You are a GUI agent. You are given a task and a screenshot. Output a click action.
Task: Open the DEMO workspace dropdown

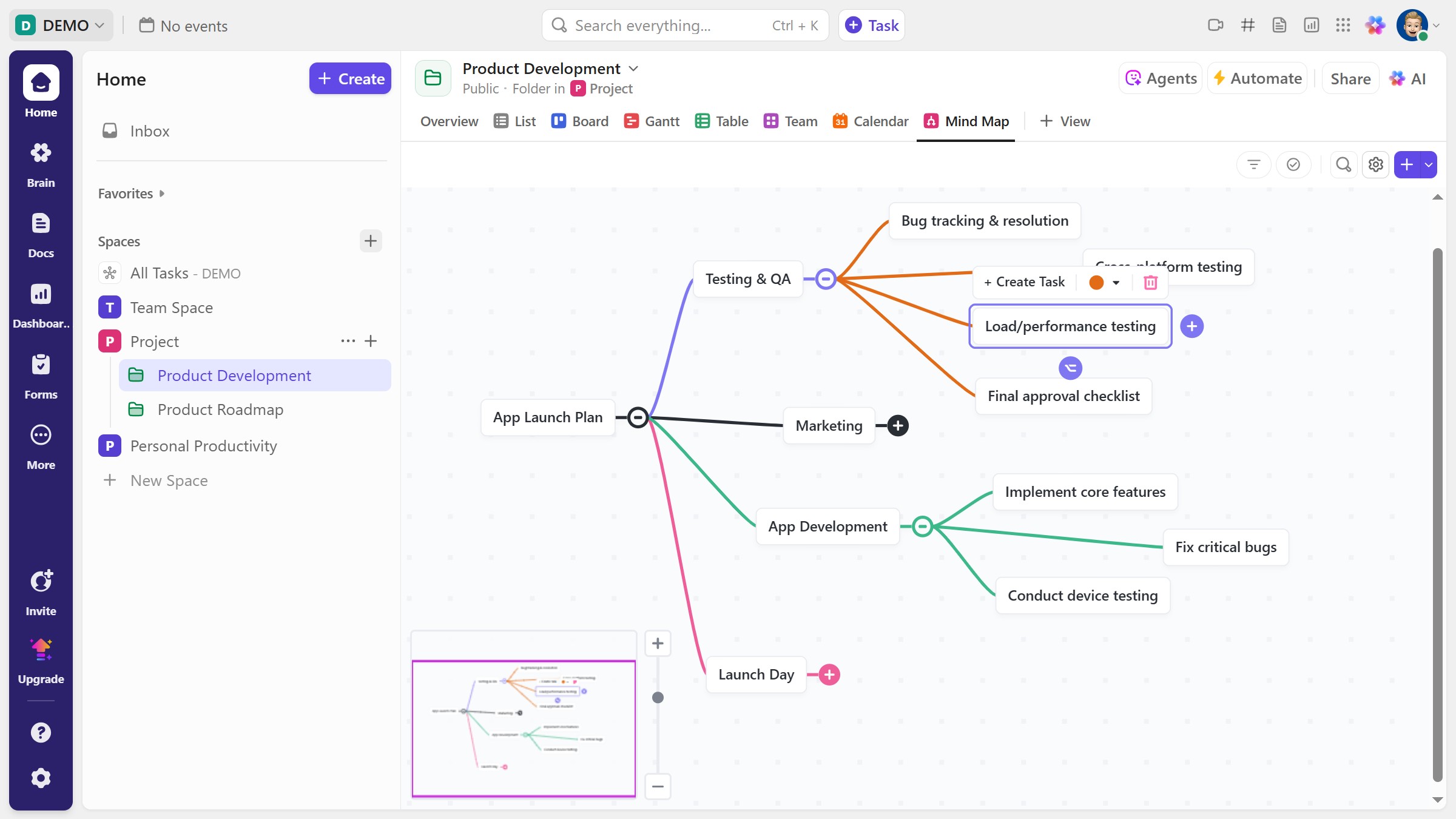(61, 25)
